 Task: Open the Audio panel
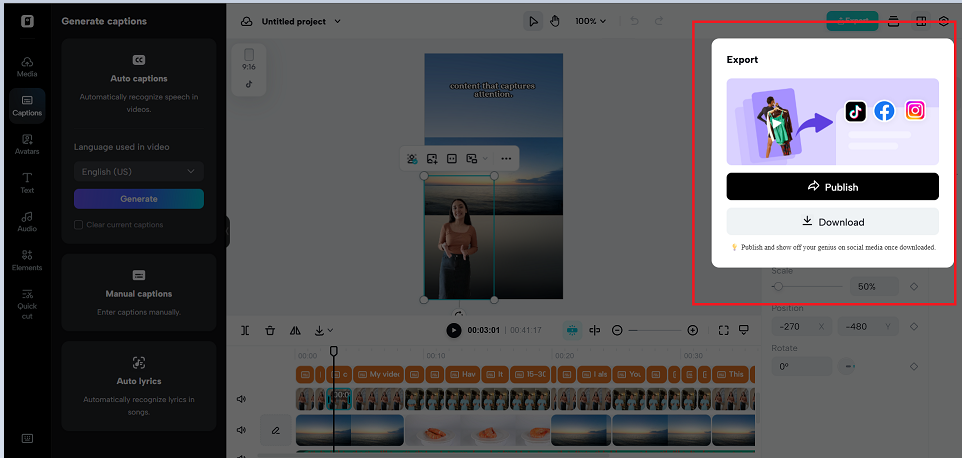27,221
